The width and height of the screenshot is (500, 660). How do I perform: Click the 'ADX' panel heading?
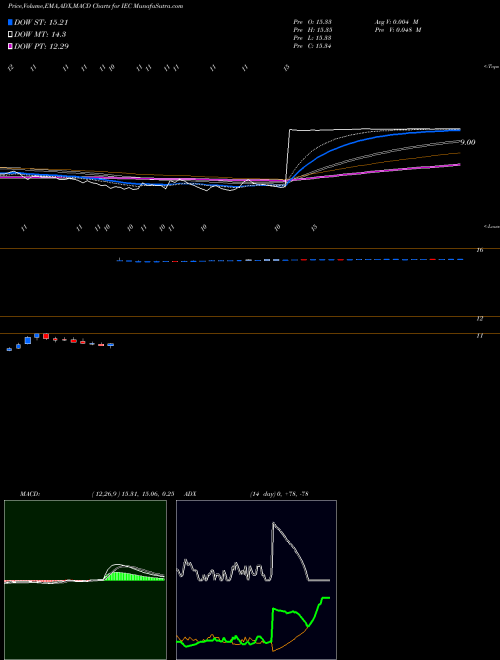click(x=191, y=494)
